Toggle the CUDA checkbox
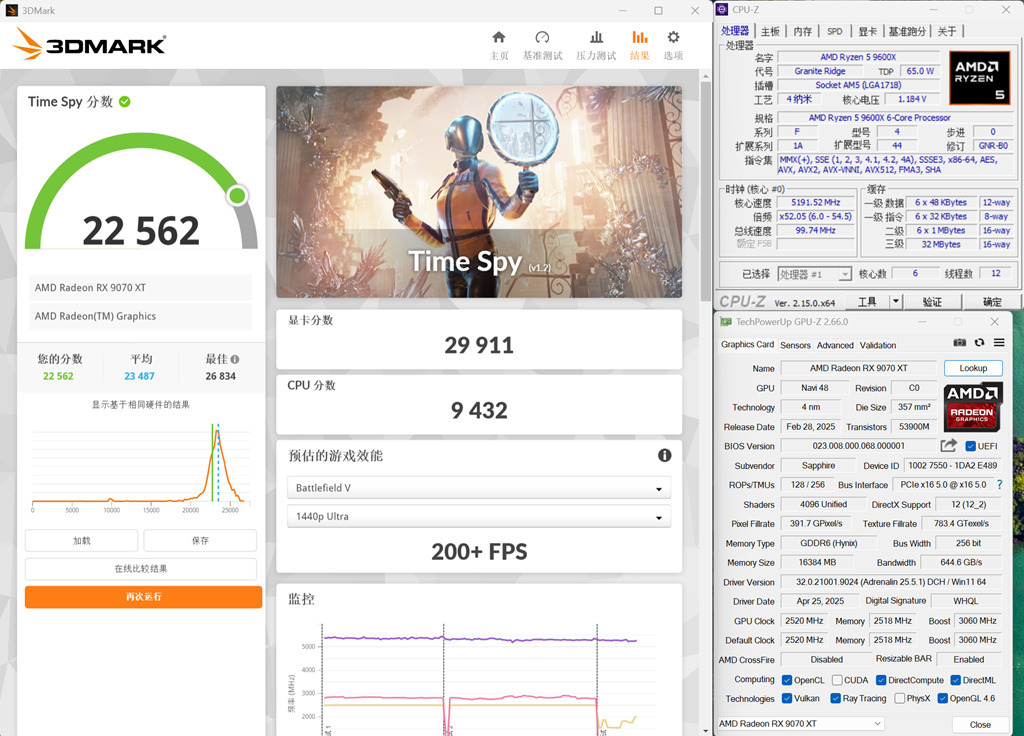This screenshot has height=736, width=1024. coord(837,680)
